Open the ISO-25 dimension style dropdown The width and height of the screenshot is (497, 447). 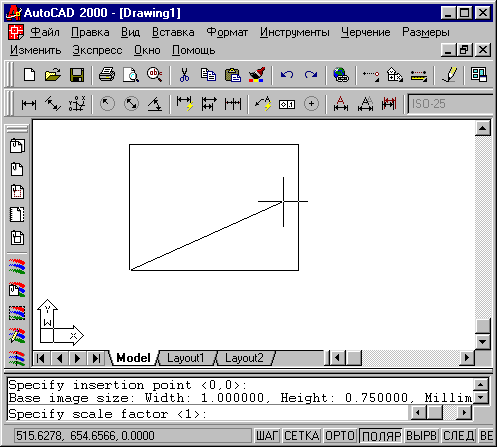(450, 104)
